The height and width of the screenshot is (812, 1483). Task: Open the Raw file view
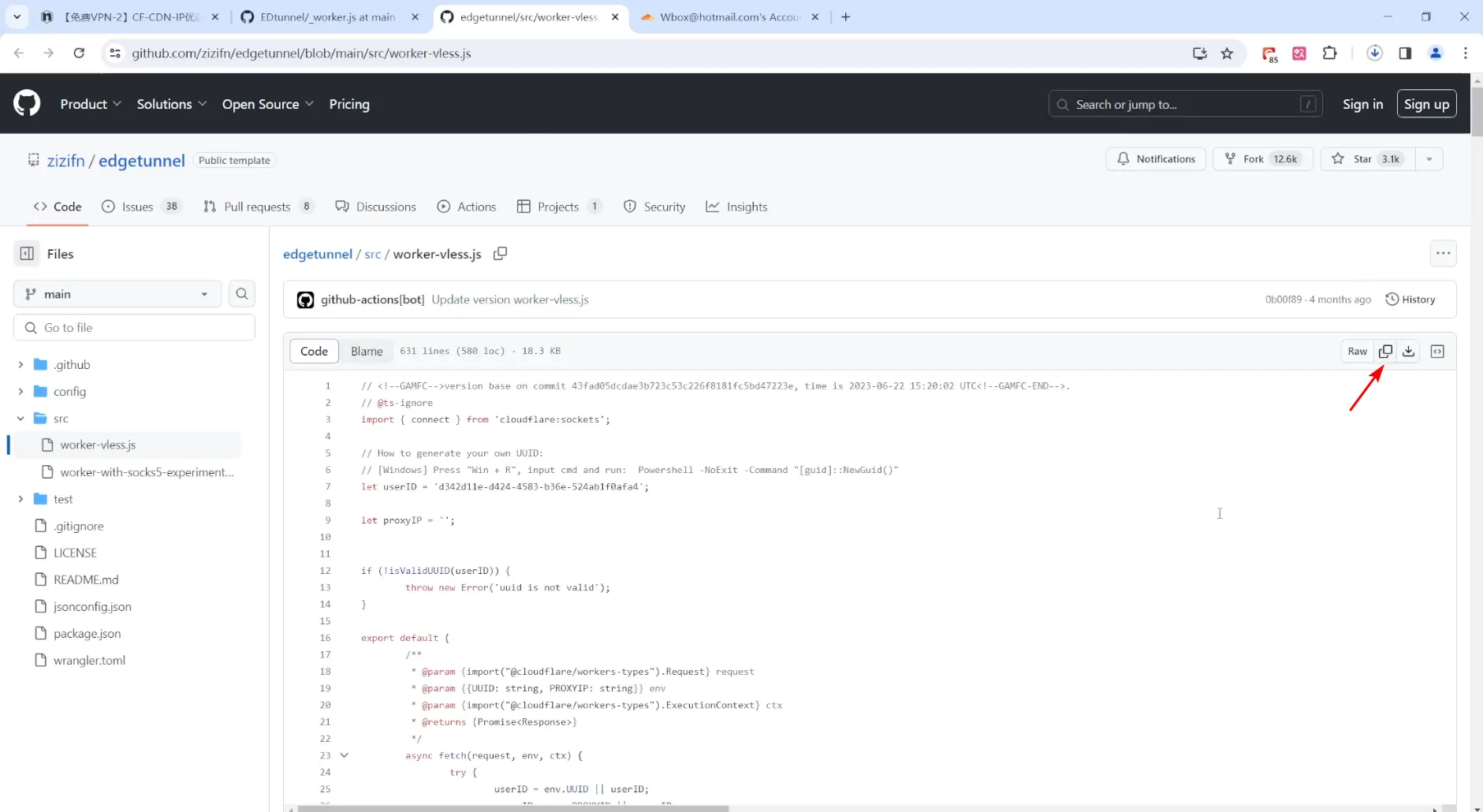tap(1357, 352)
